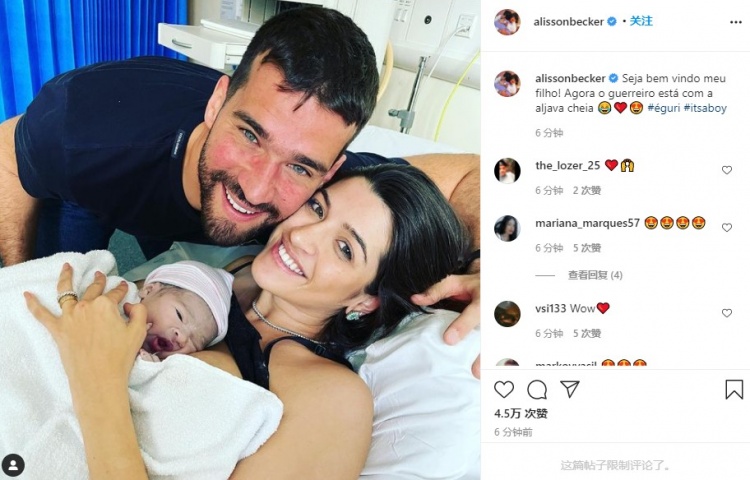Open the three-dot more options menu

tap(736, 22)
